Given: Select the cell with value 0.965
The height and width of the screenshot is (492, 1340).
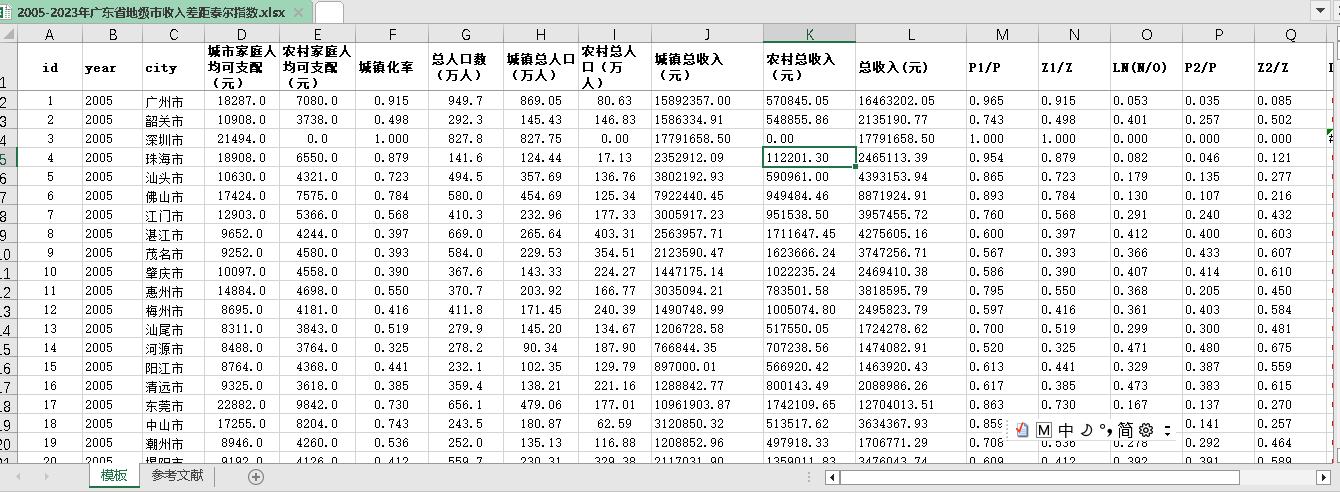Looking at the screenshot, I should click(1002, 101).
